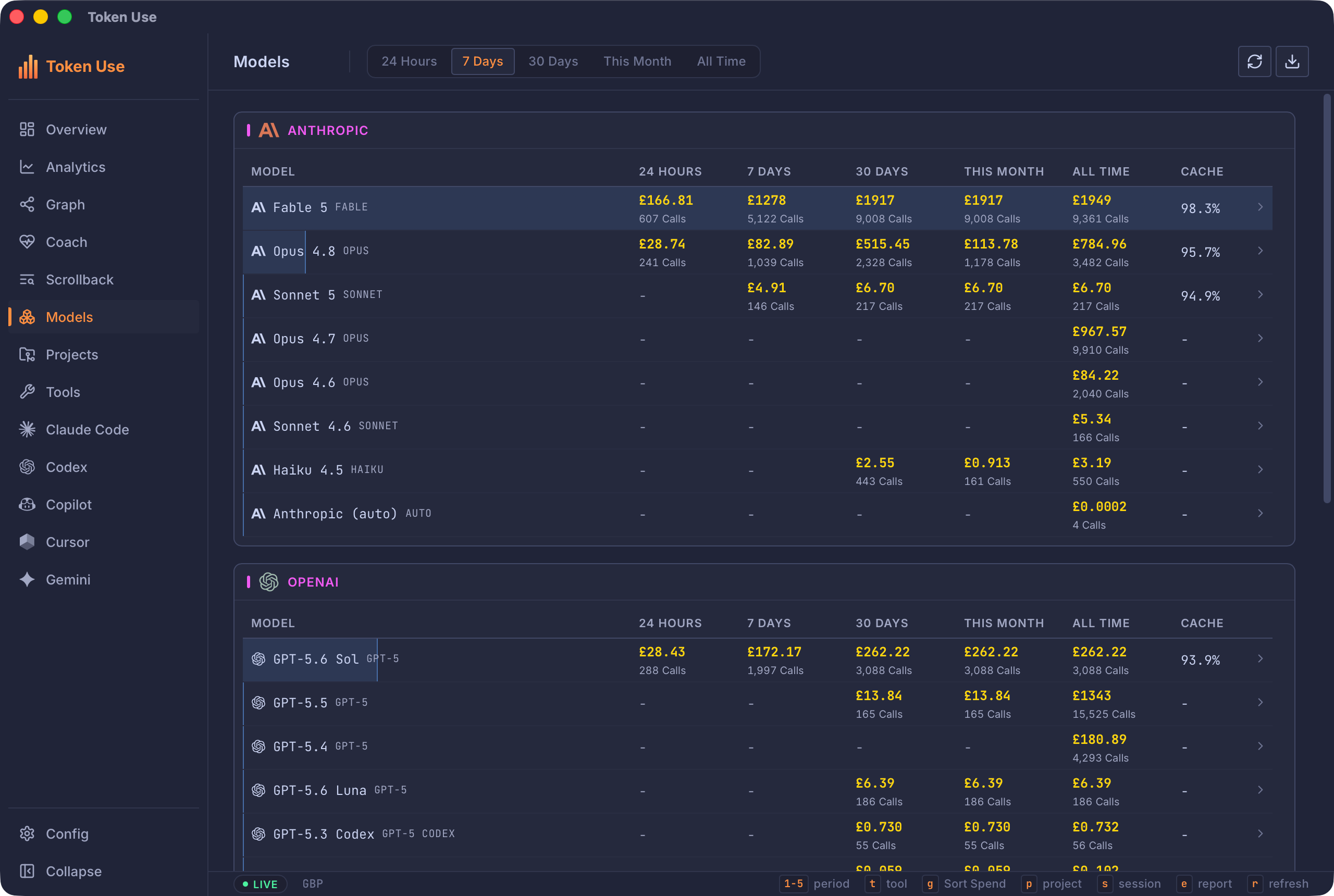Image resolution: width=1334 pixels, height=896 pixels.
Task: Click the LIVE status indicator
Action: (x=260, y=883)
